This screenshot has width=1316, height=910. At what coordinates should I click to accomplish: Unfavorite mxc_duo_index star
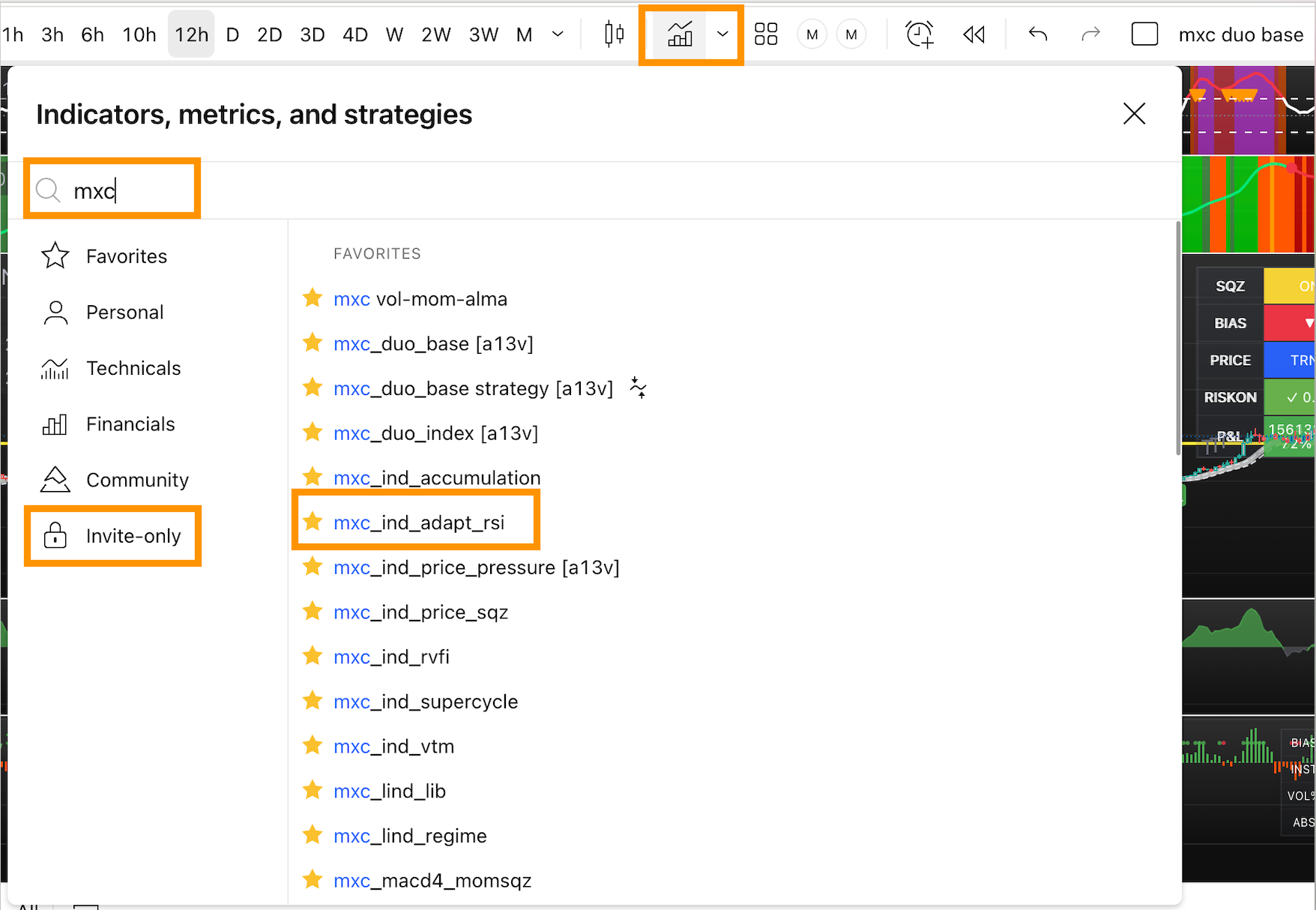coord(313,432)
